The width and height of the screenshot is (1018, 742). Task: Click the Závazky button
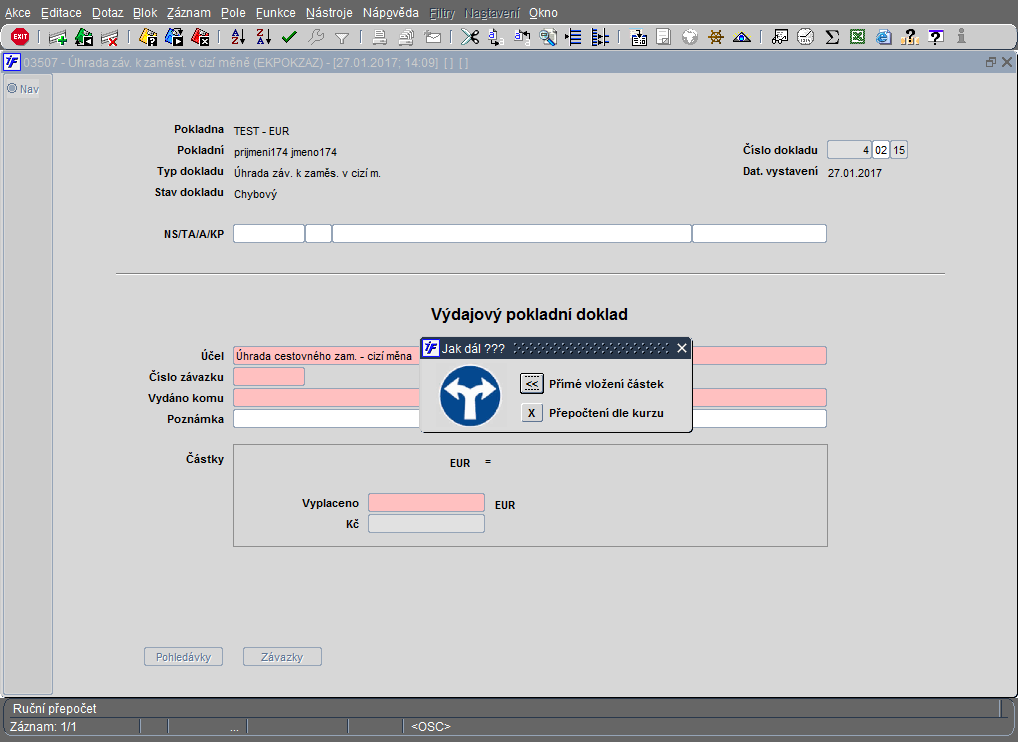282,657
